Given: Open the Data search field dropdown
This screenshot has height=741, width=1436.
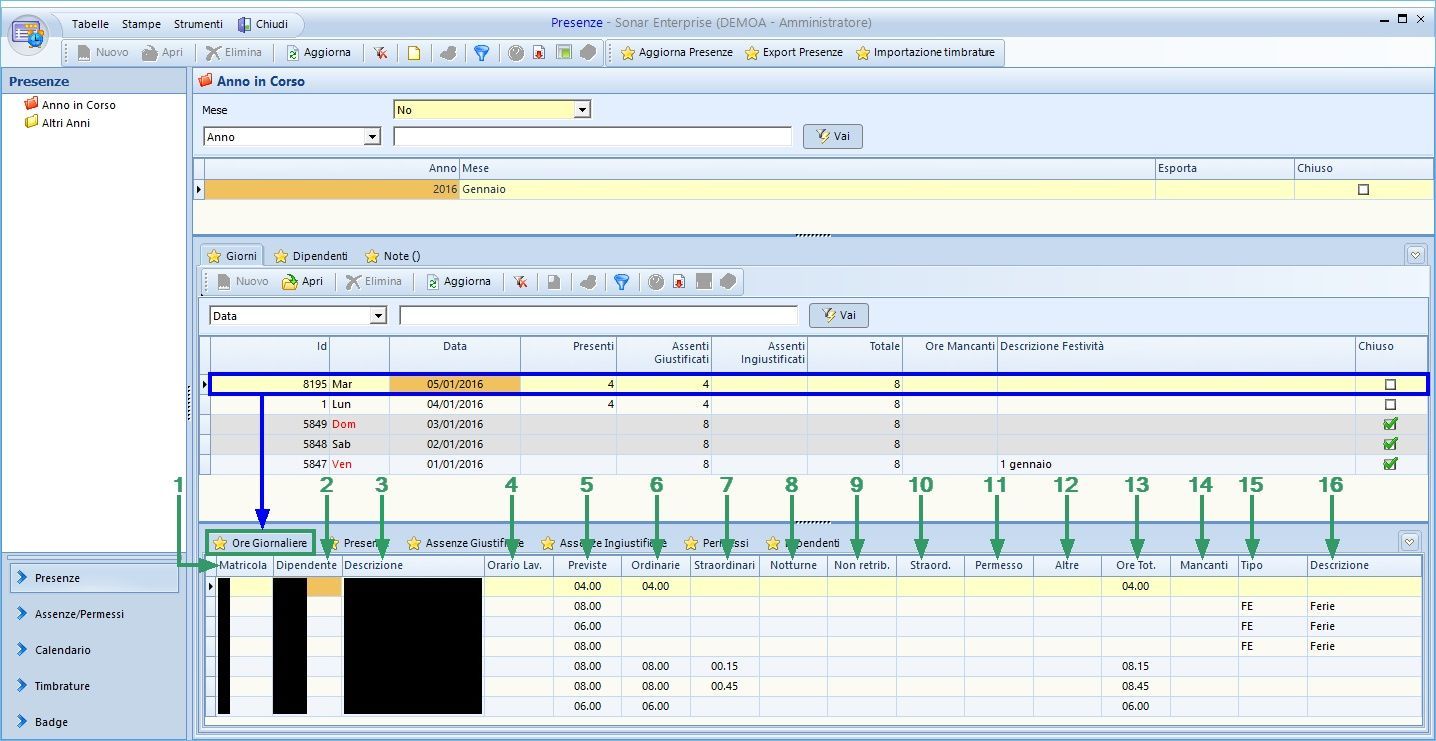Looking at the screenshot, I should (378, 316).
